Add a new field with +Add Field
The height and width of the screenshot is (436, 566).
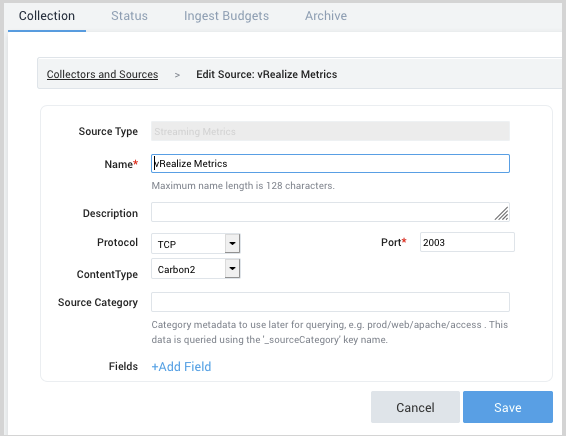click(x=181, y=367)
